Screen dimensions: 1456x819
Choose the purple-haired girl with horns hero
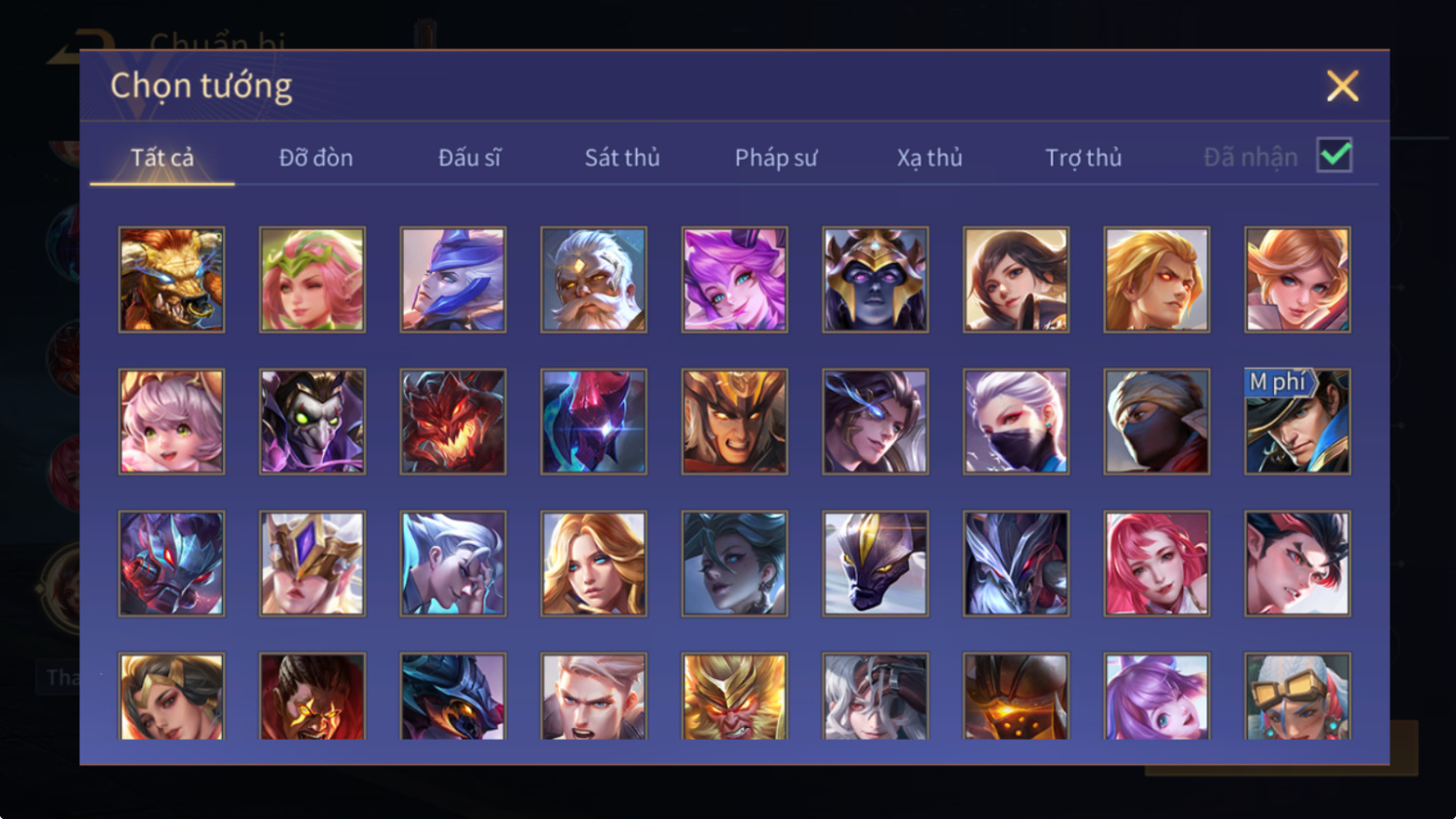[734, 280]
